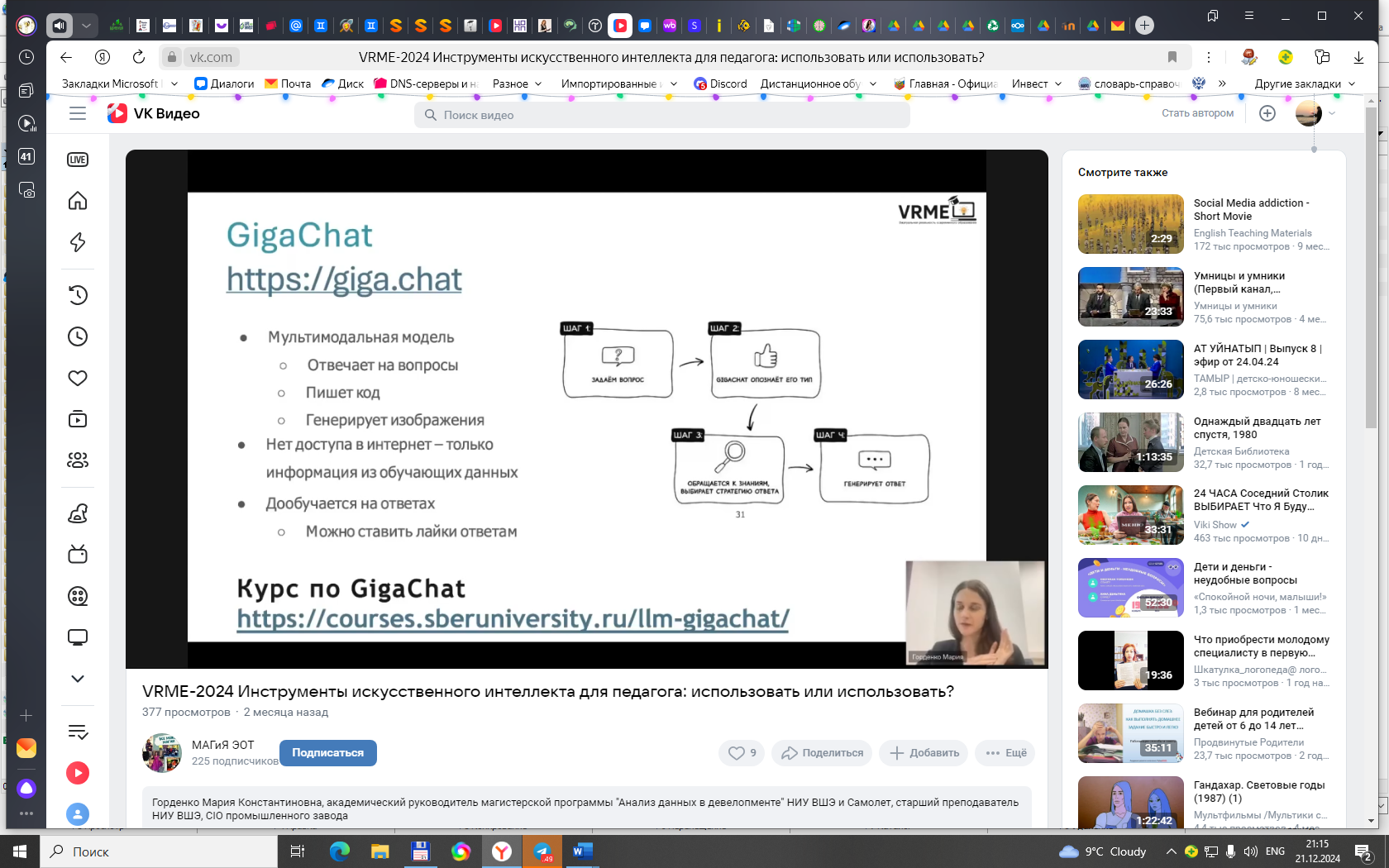Click the Поделиться share button

(822, 753)
